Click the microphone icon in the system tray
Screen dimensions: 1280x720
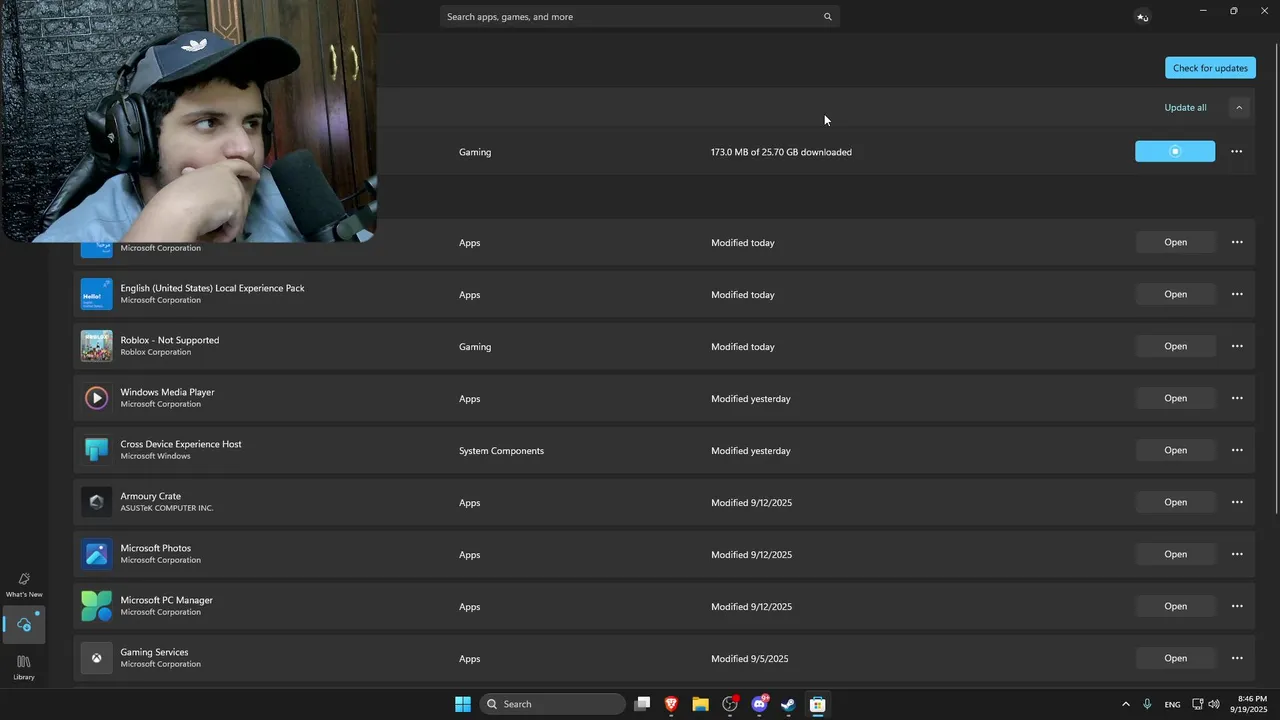click(1147, 704)
